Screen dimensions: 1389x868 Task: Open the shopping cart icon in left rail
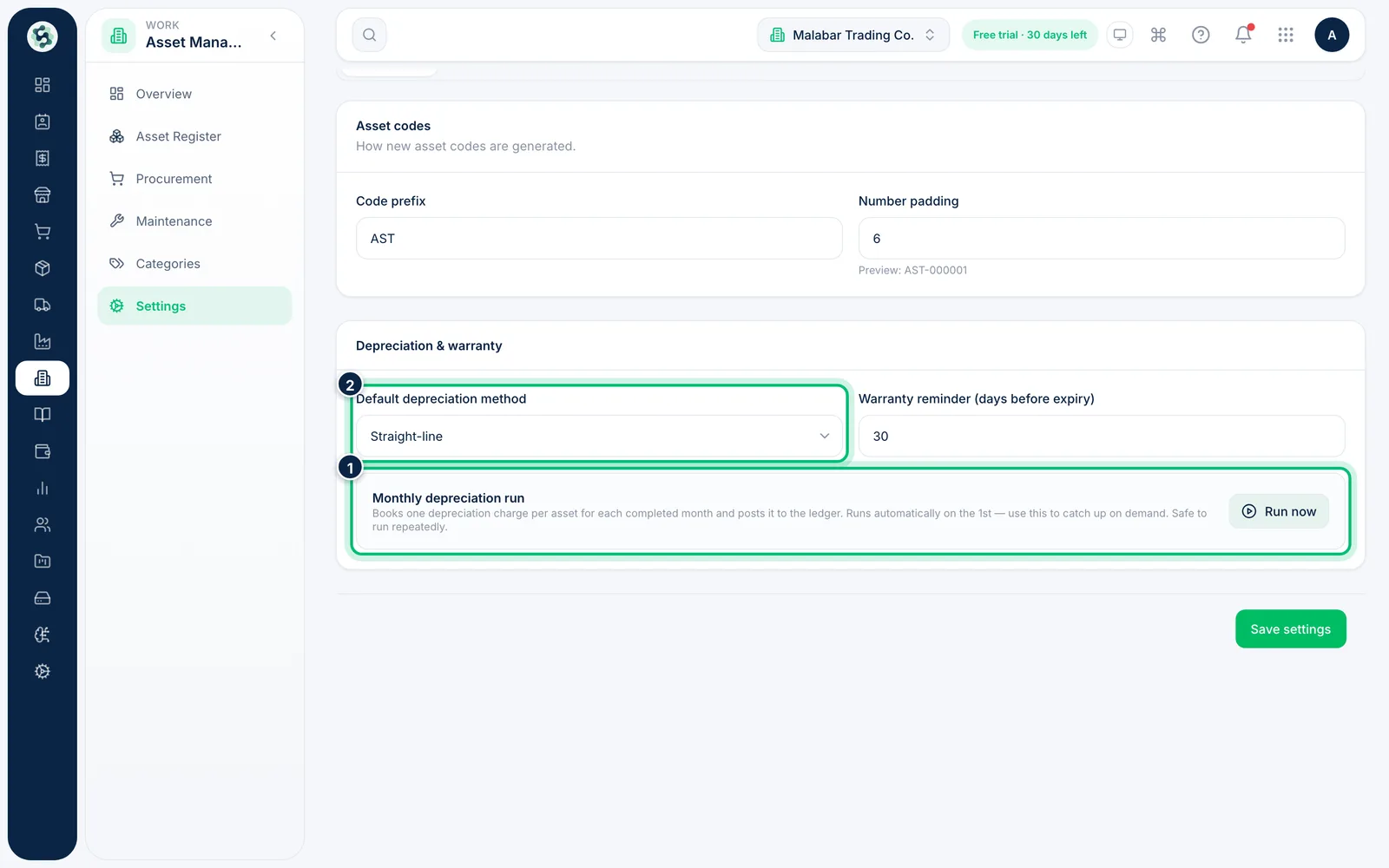click(43, 232)
